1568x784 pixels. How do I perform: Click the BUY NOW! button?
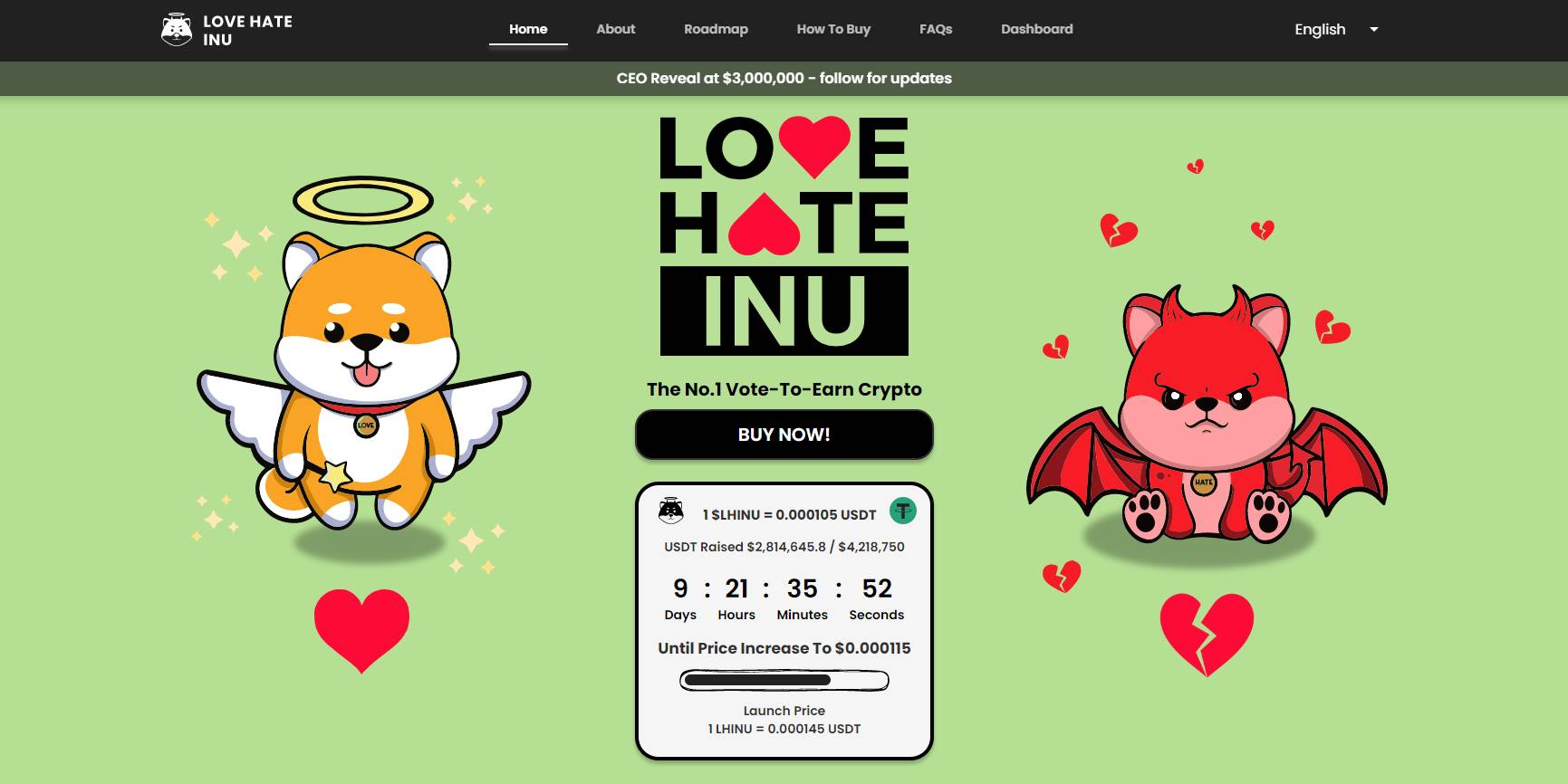click(784, 435)
